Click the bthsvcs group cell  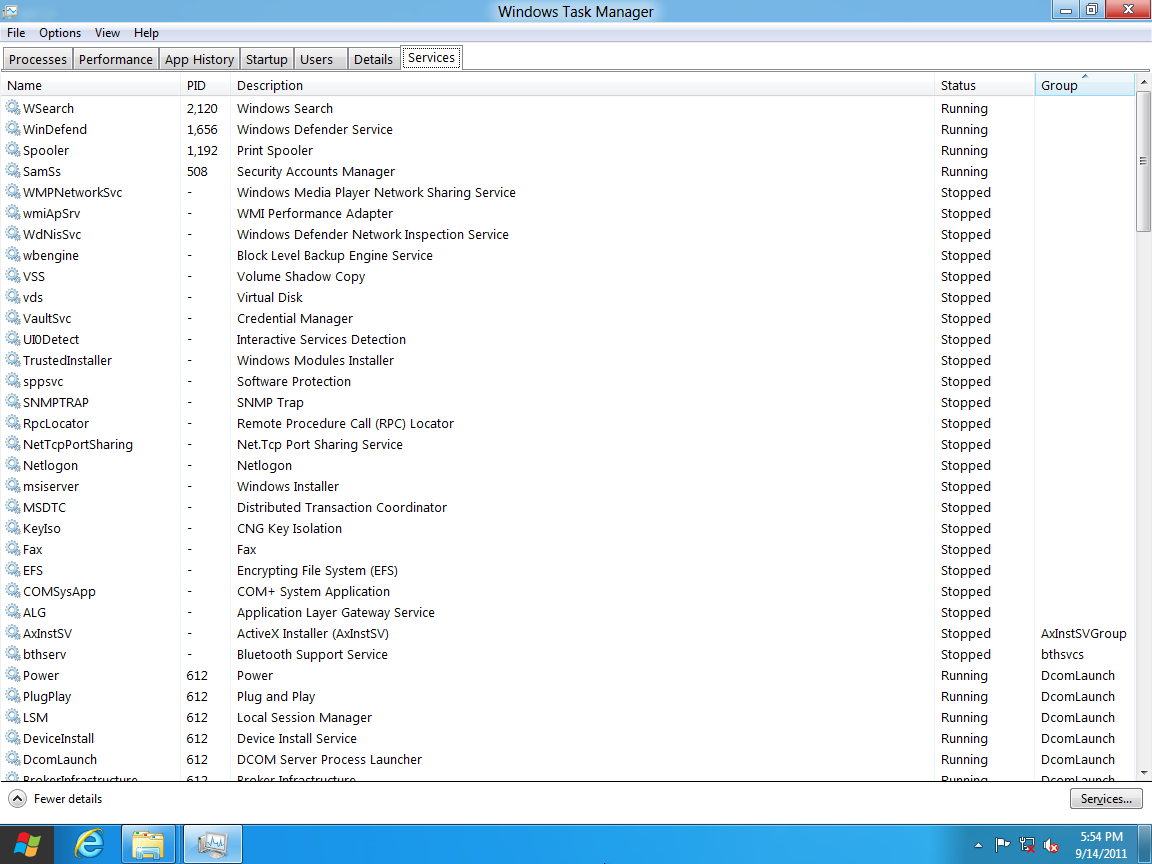point(1062,654)
